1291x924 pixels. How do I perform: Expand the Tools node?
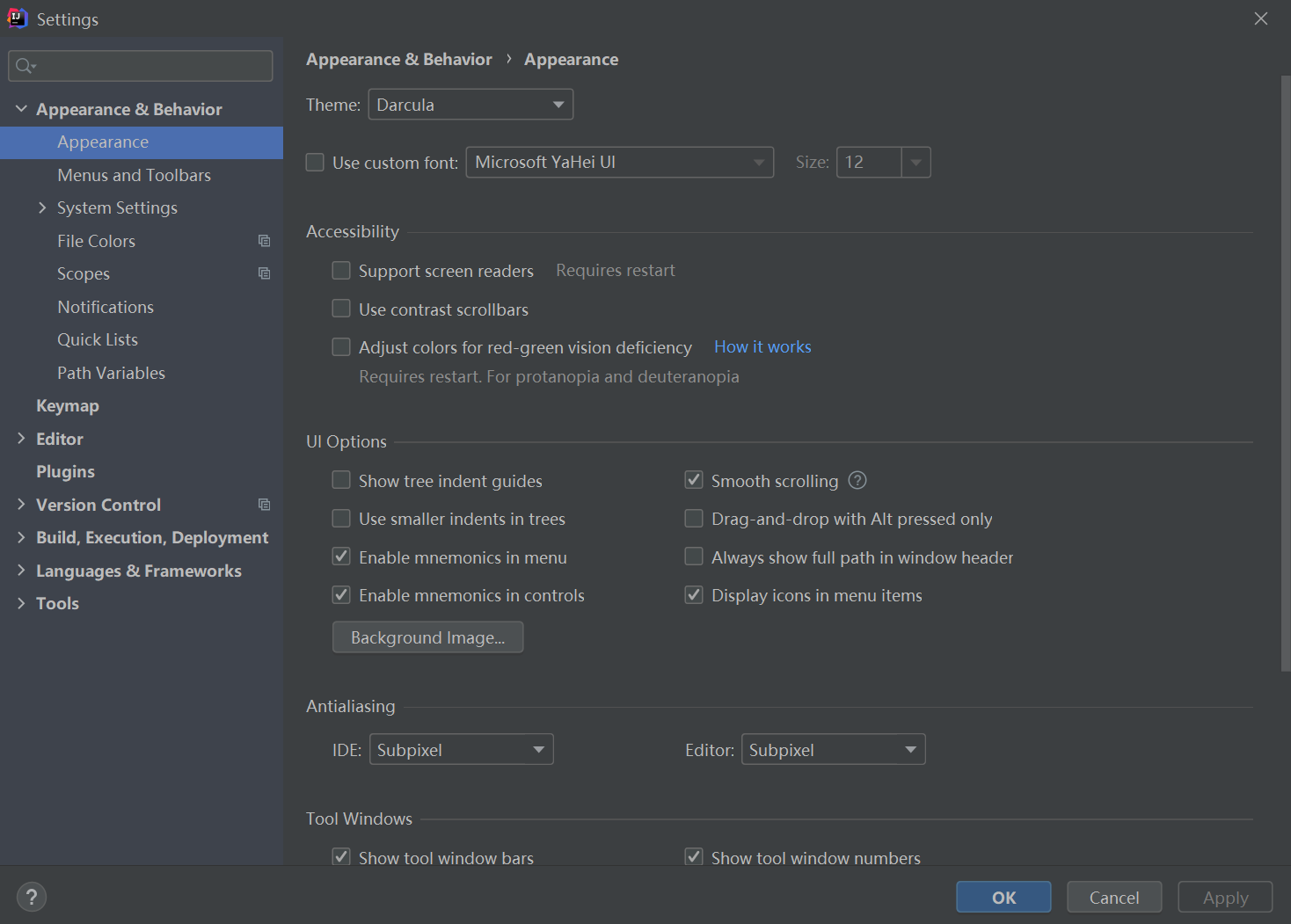coord(21,603)
